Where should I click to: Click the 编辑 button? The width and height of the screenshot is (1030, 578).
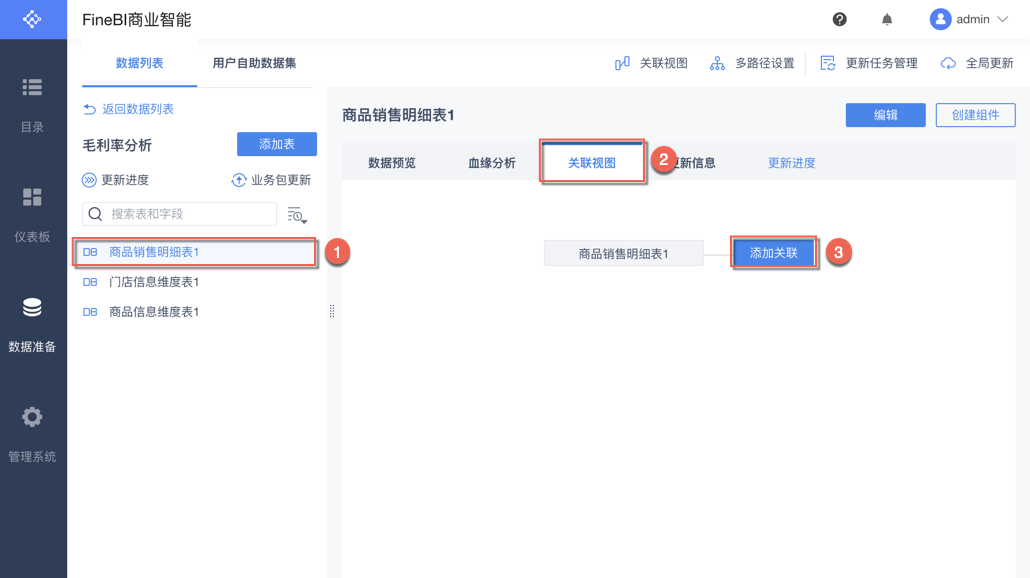coord(885,115)
